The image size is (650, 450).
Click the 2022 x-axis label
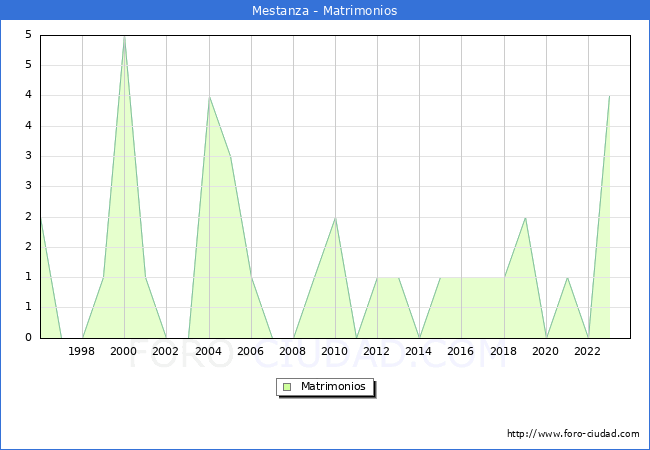(x=587, y=351)
